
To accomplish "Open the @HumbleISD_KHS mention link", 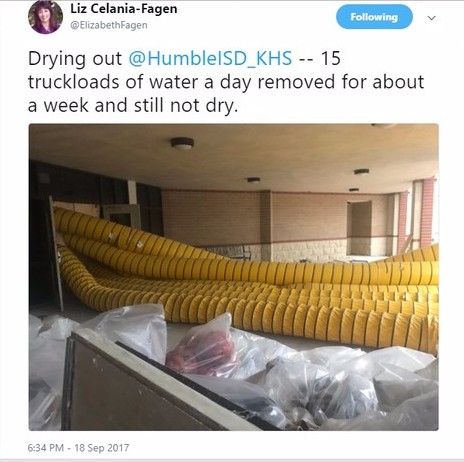I will coord(210,58).
